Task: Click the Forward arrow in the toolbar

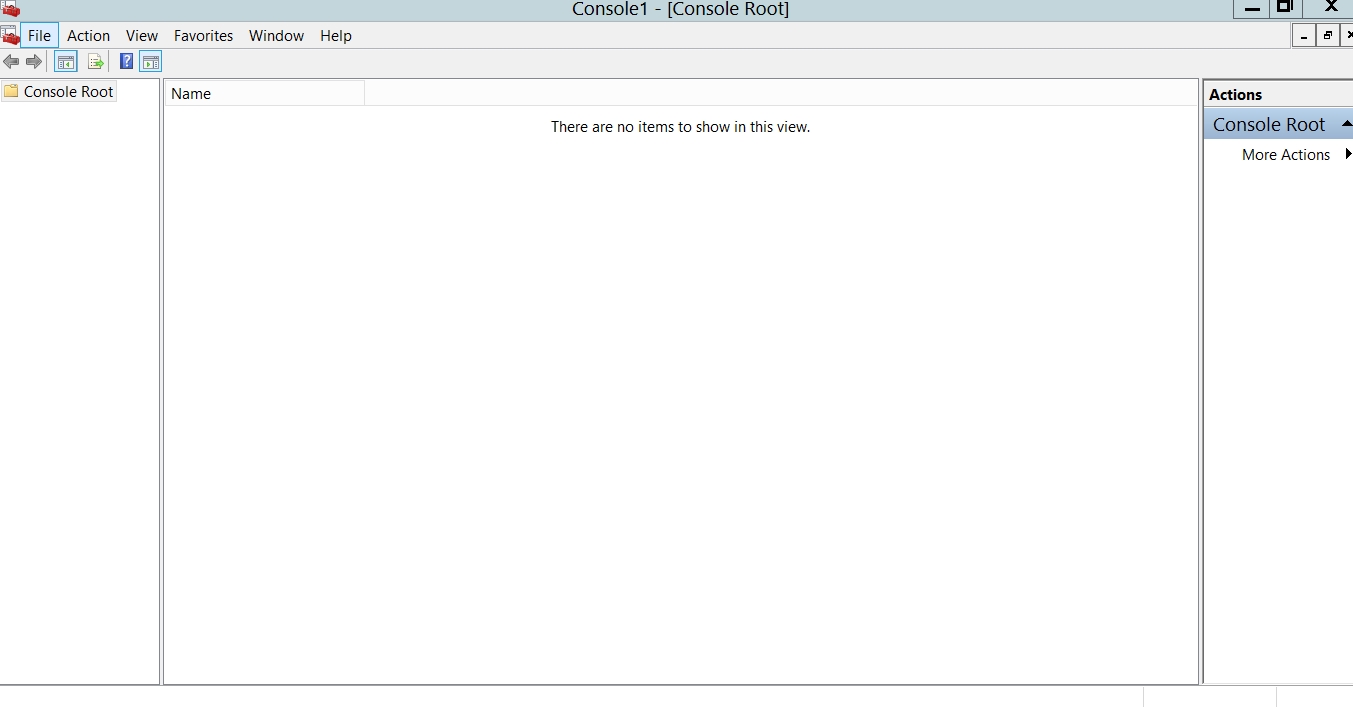Action: pos(34,62)
